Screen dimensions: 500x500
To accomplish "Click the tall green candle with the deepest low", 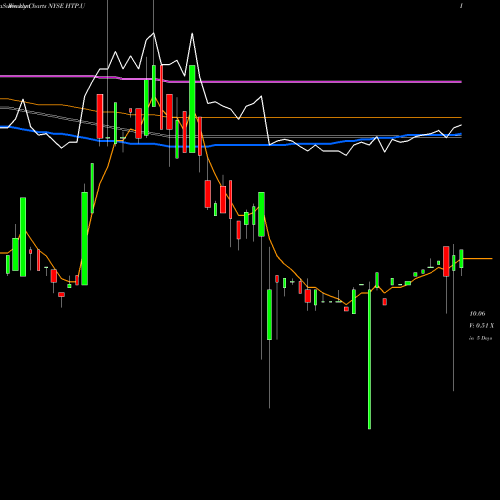I will [x=369, y=359].
